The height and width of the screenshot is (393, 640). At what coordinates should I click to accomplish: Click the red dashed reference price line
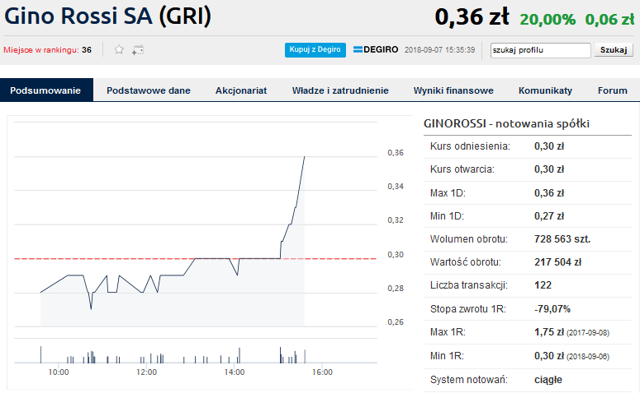tap(196, 259)
